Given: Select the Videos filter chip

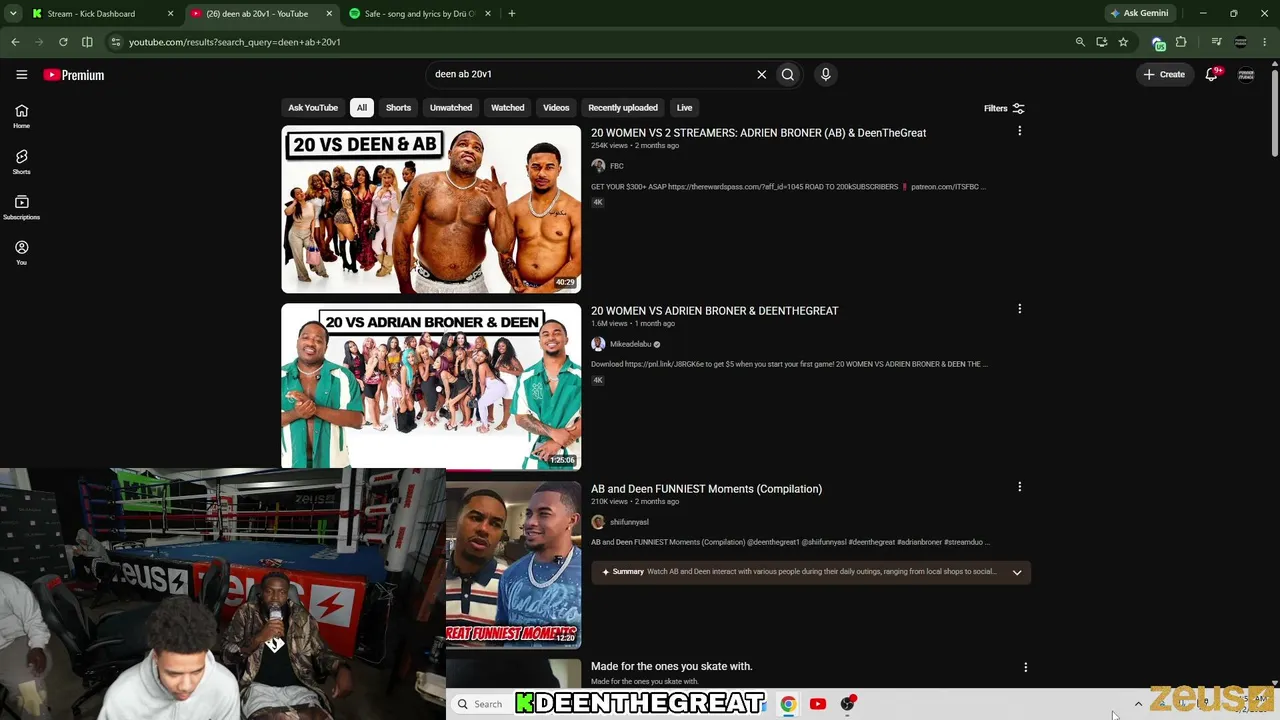Looking at the screenshot, I should pyautogui.click(x=556, y=108).
